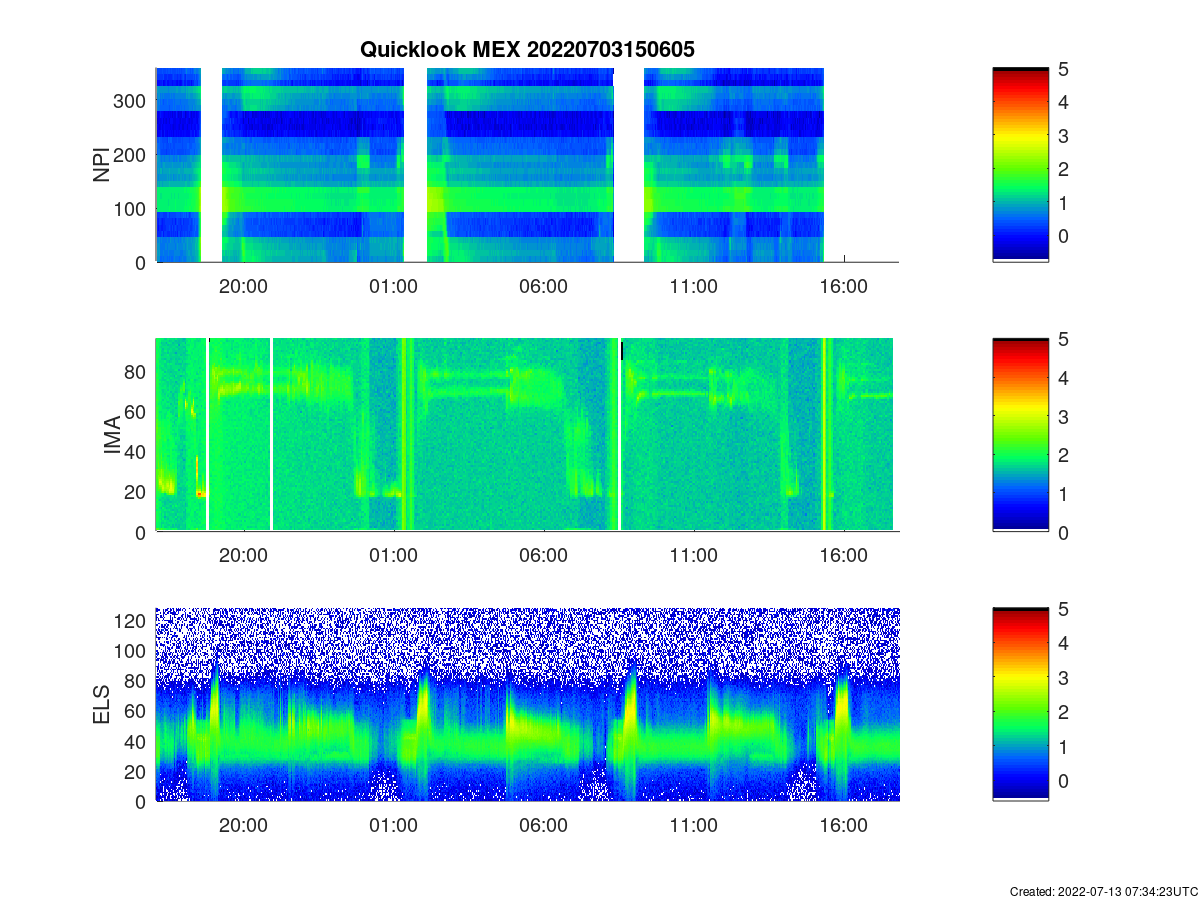Click inside the NPI spectrogram plot
Screen dimensions: 1200x900
click(x=527, y=165)
